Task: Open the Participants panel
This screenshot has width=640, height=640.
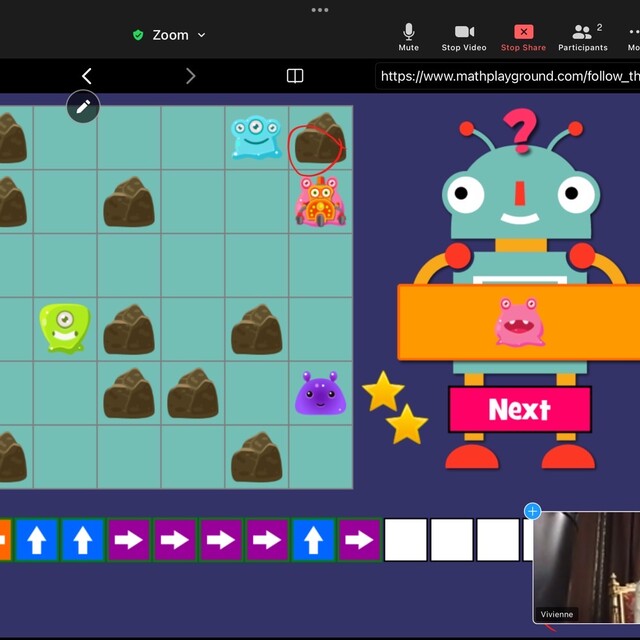Action: pyautogui.click(x=583, y=38)
